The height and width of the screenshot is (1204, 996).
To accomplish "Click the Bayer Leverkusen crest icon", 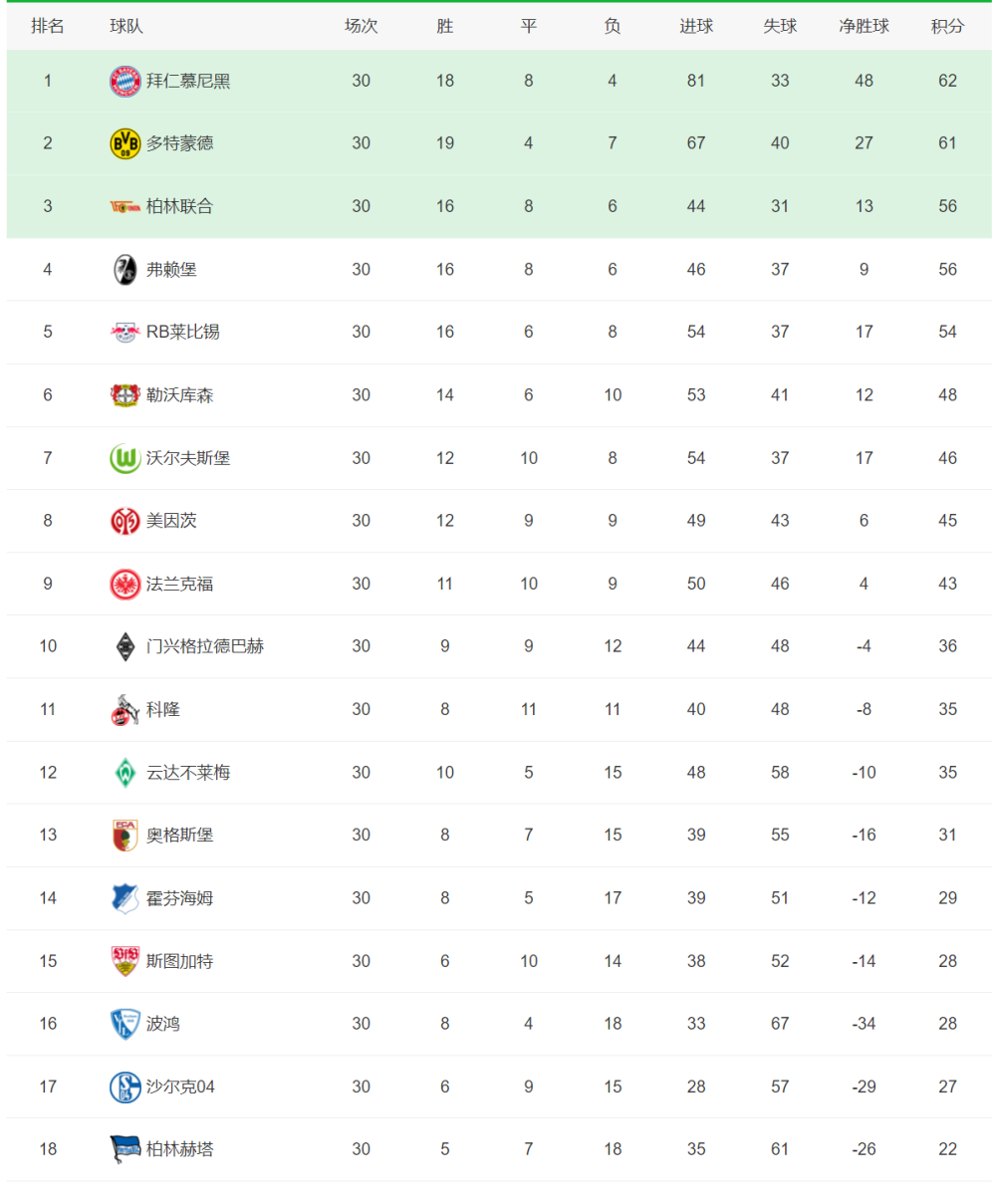I will coord(124,395).
